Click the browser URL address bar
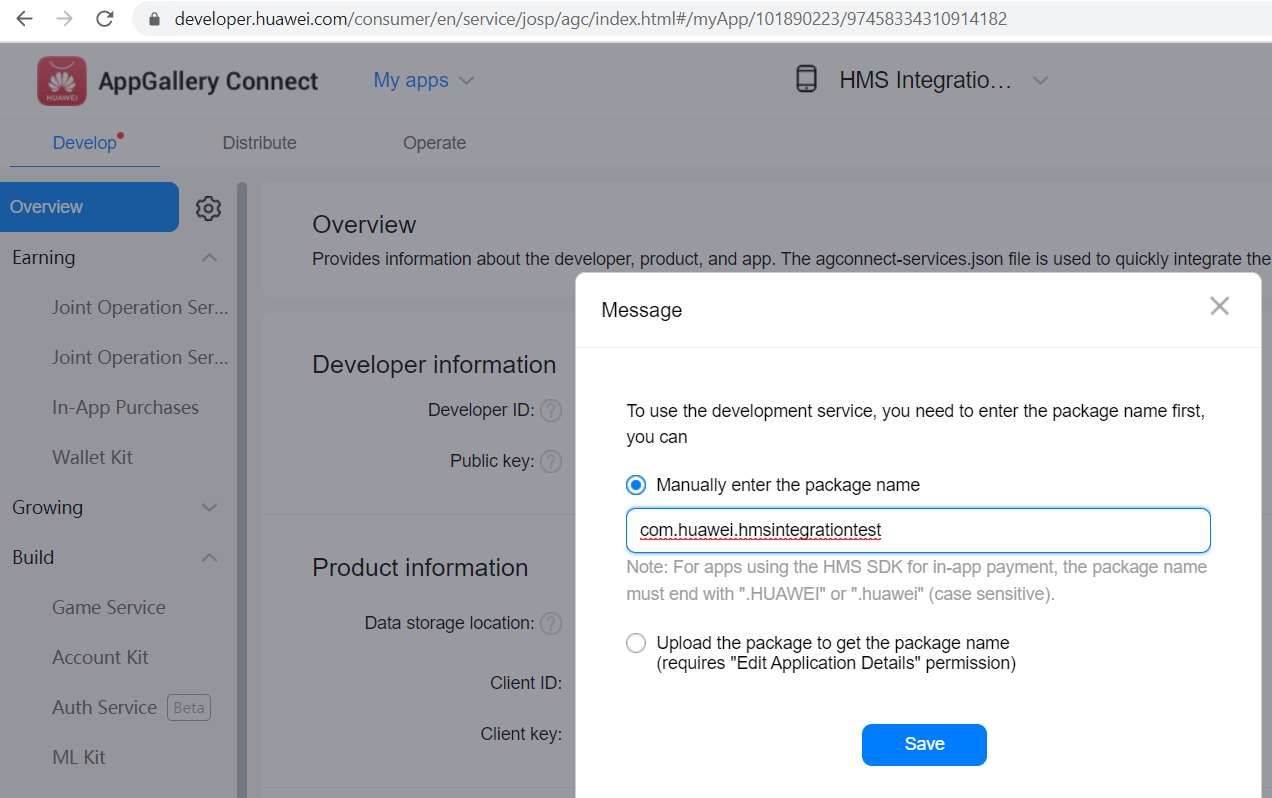Image resolution: width=1272 pixels, height=798 pixels. click(x=700, y=19)
